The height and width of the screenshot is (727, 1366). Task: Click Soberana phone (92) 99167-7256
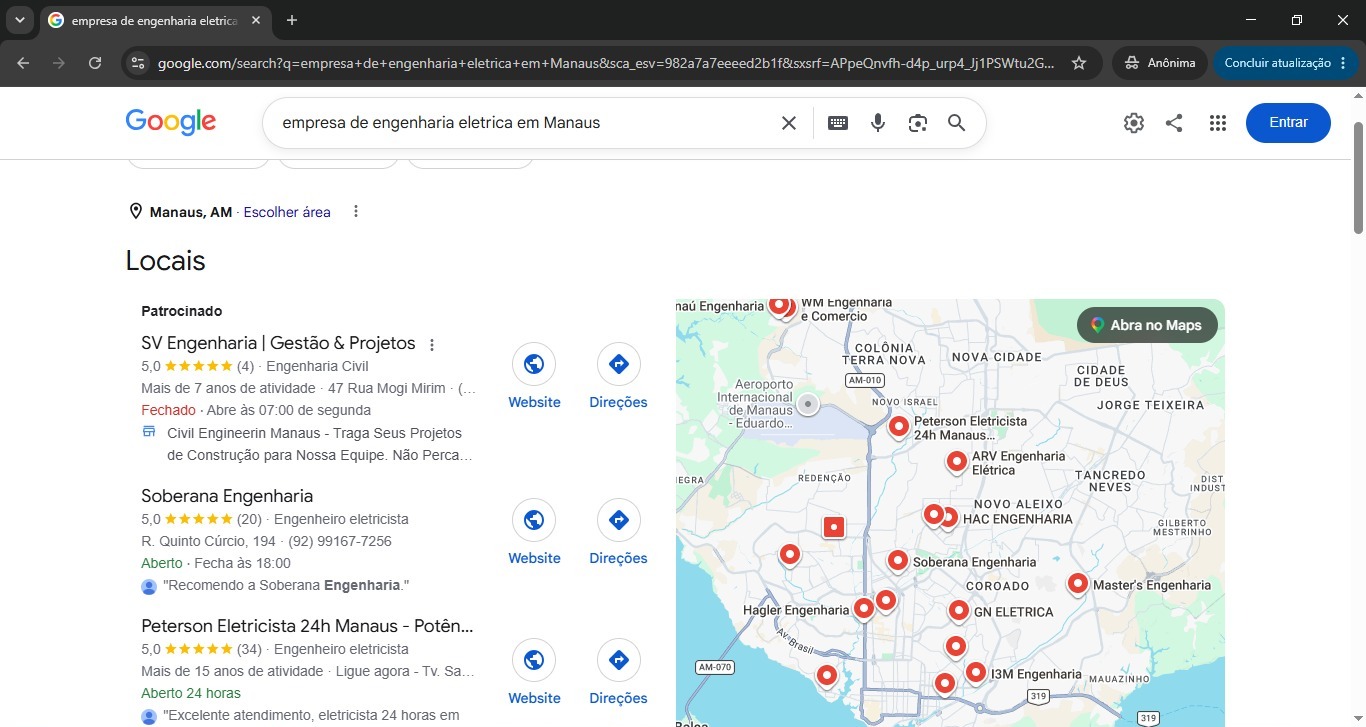[340, 541]
